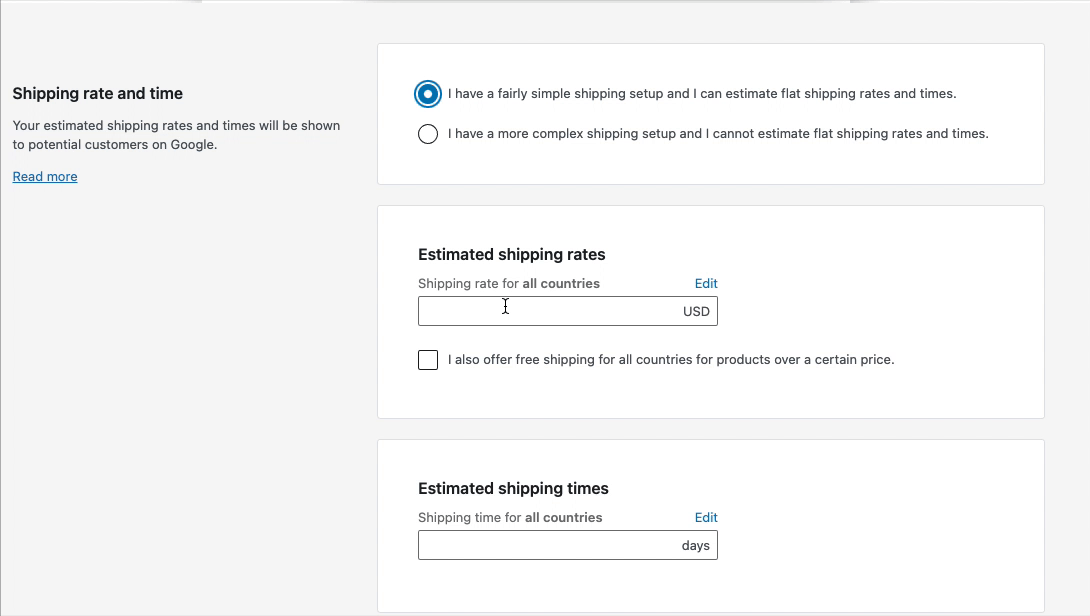
Task: Choose the complex shipping setup option
Action: pos(428,133)
